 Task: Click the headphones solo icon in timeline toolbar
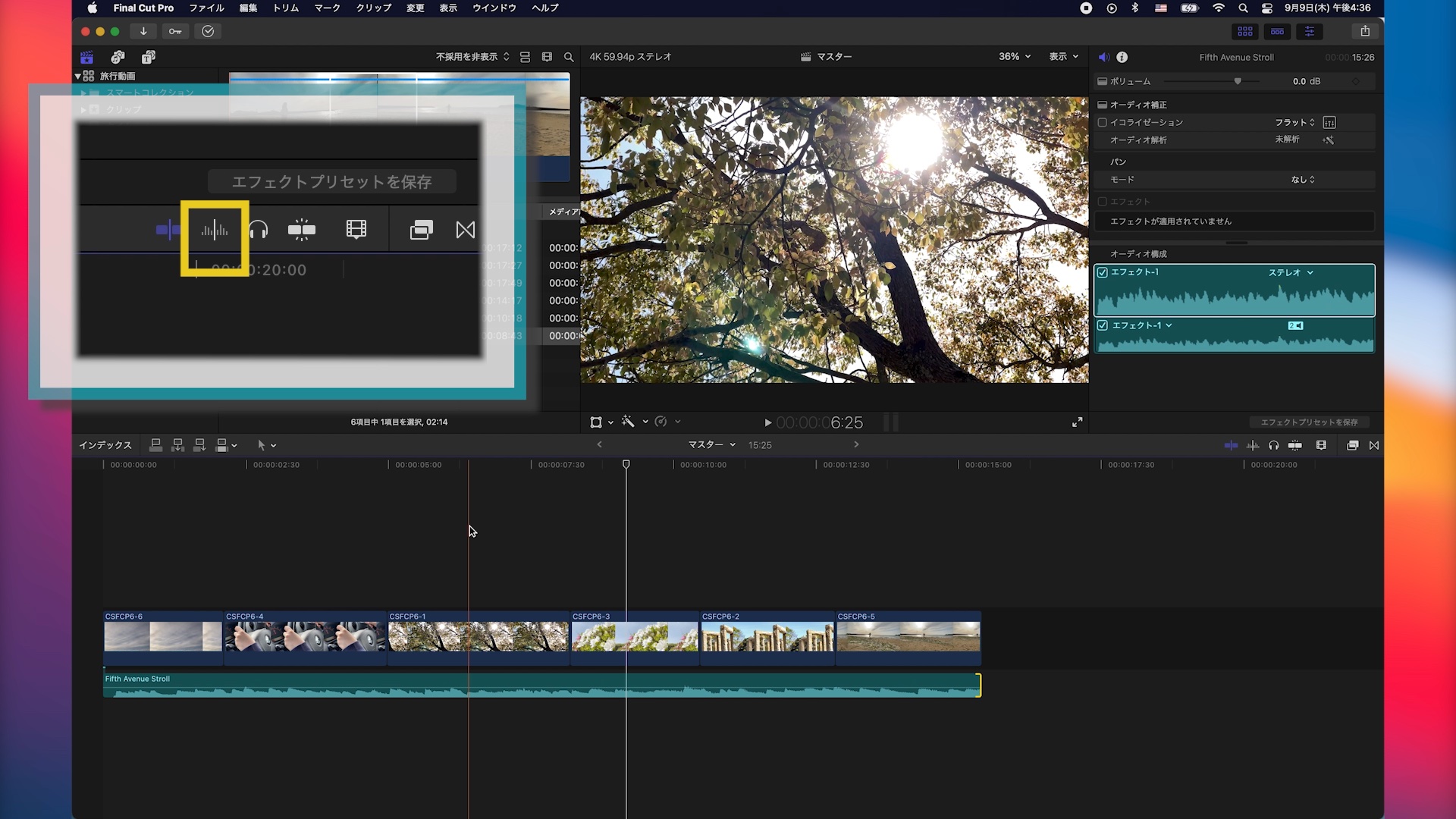(x=1273, y=445)
